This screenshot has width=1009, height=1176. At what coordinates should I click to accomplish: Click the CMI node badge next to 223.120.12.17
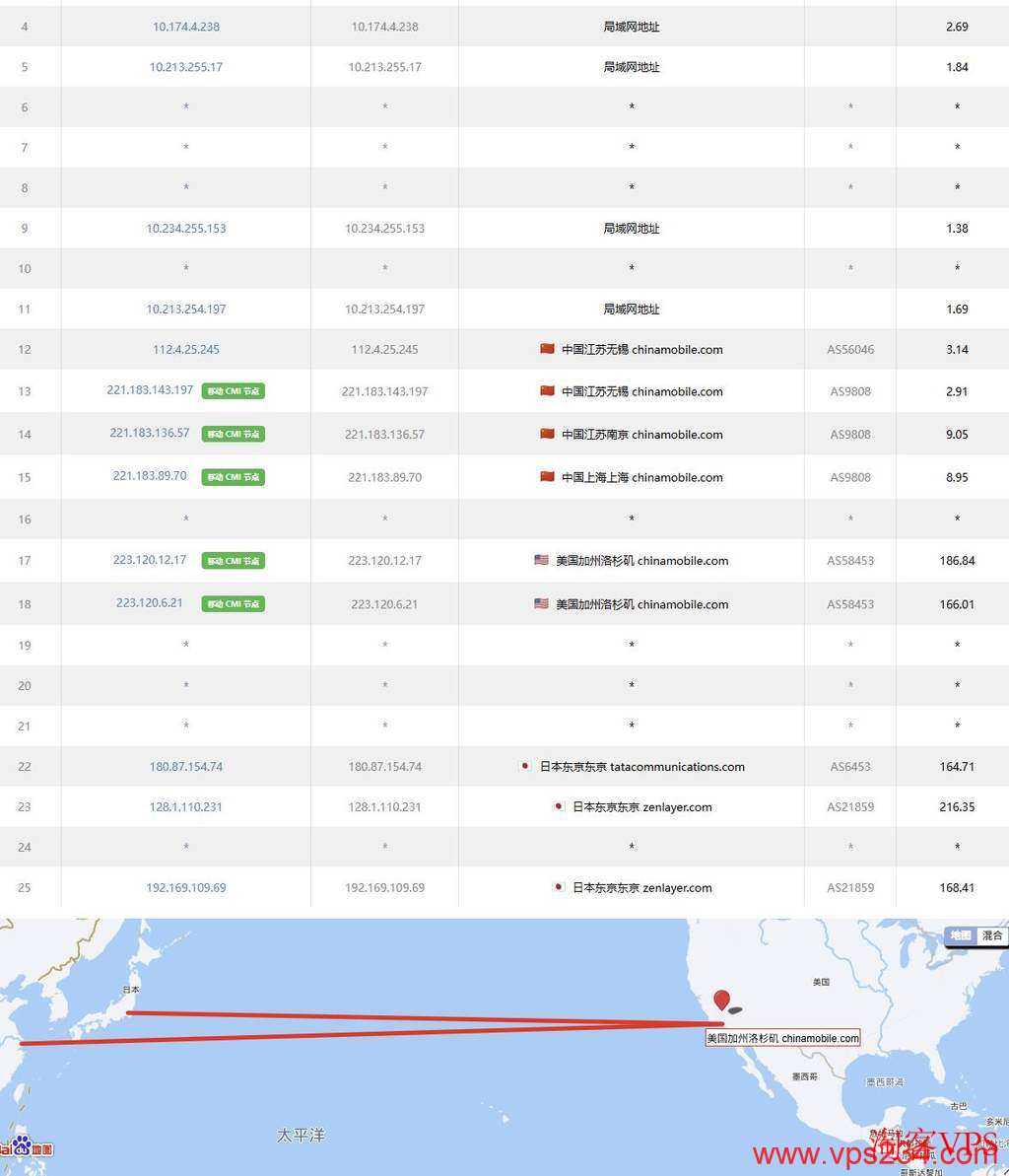(x=234, y=560)
